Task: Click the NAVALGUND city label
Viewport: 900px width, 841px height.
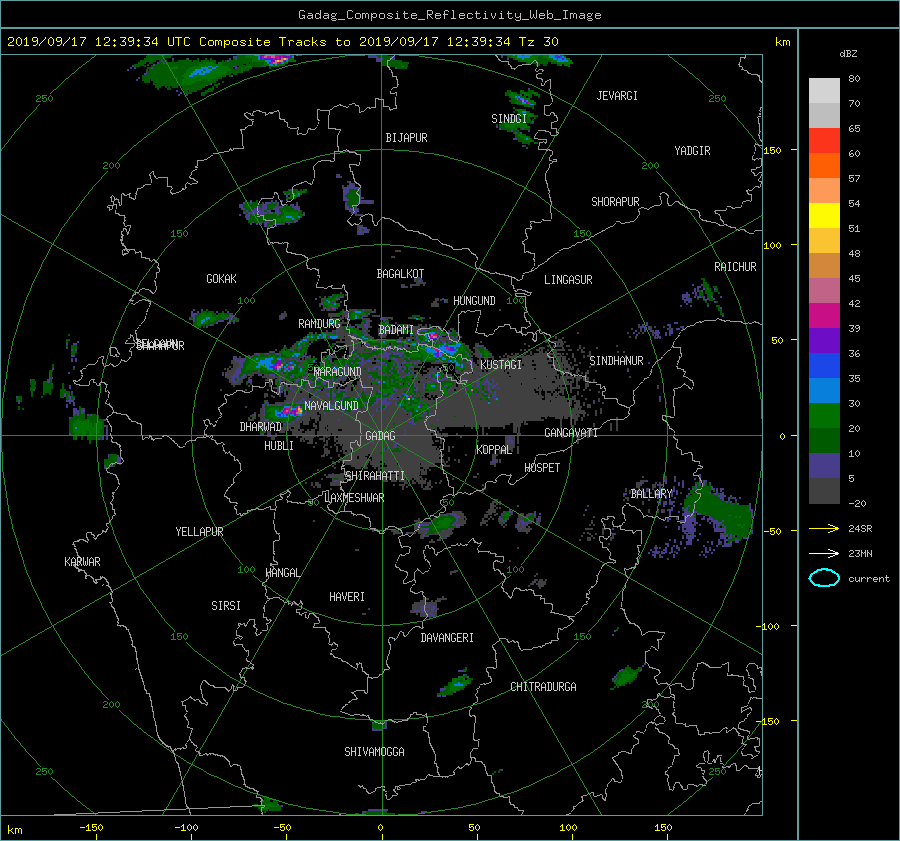Action: [x=331, y=406]
